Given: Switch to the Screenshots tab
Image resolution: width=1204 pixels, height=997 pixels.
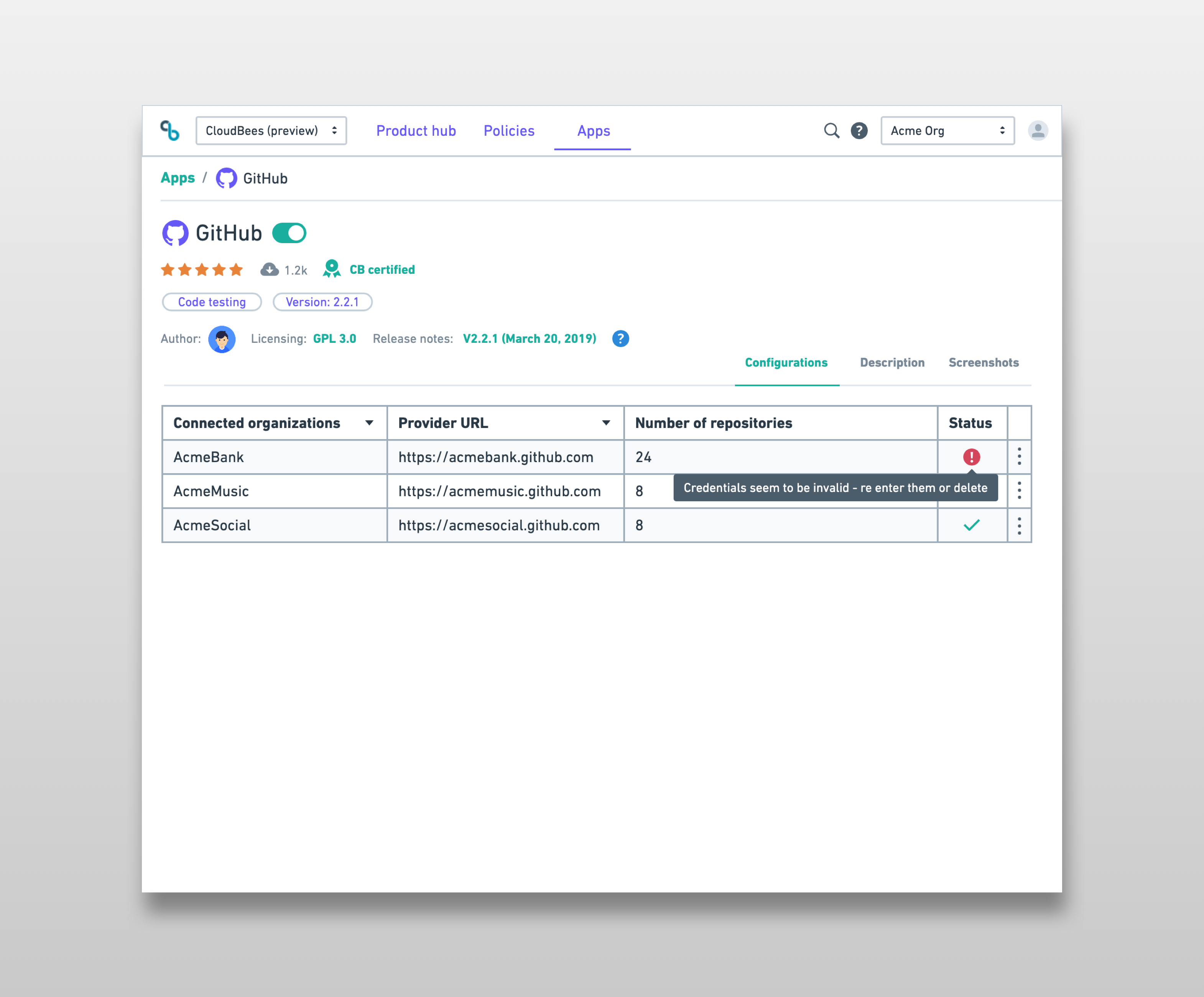Looking at the screenshot, I should pos(983,363).
